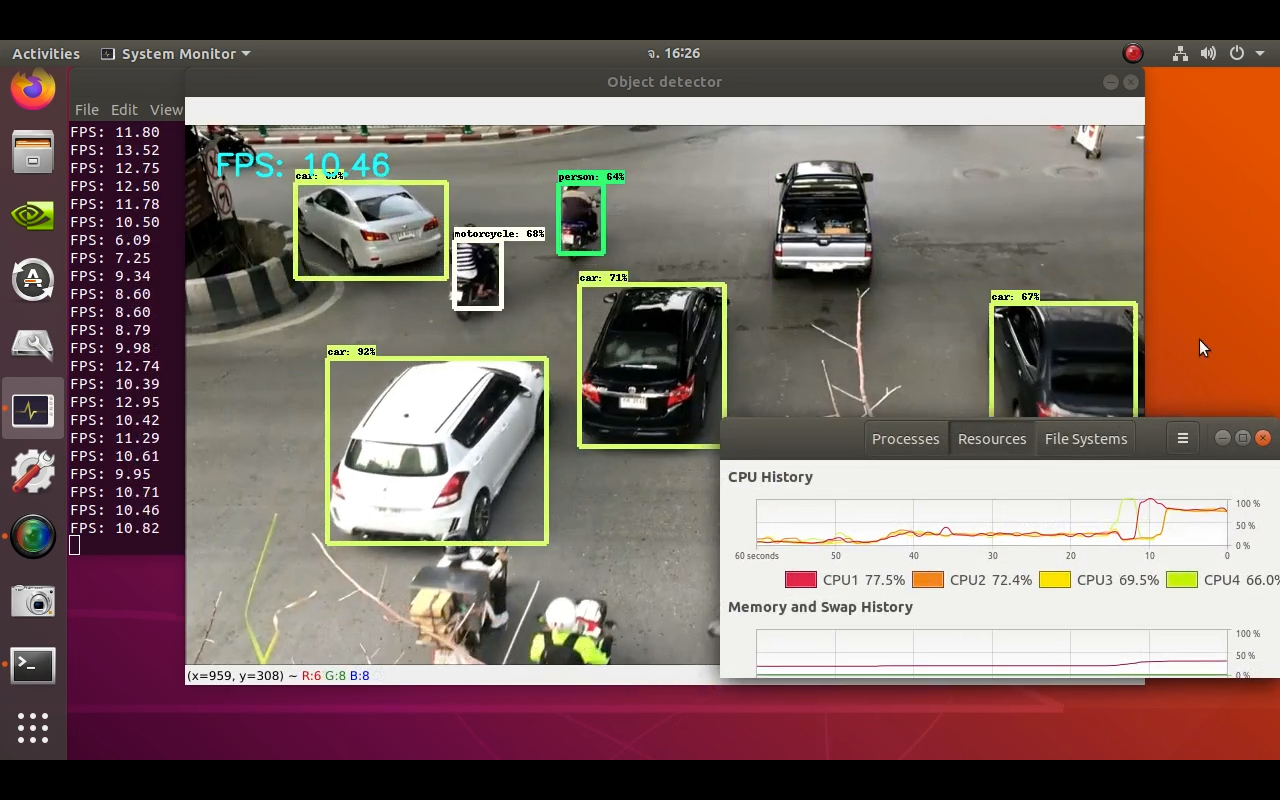Click the drive and wrench utility dock icon
Screen dimensions: 1280x800
[x=33, y=345]
